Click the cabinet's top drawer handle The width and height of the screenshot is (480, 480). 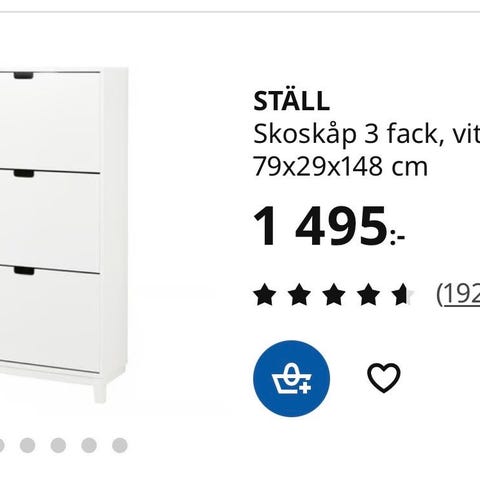pos(24,76)
